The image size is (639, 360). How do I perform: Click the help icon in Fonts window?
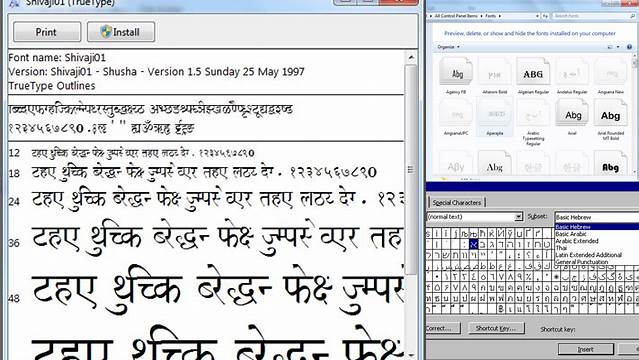pos(629,47)
